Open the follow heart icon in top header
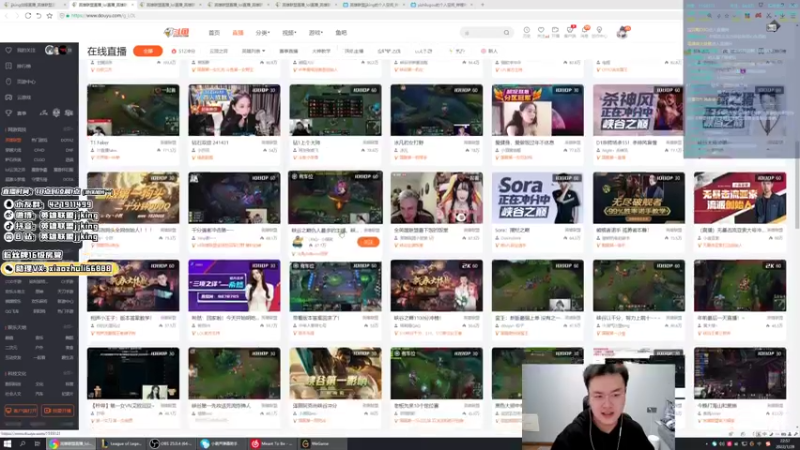 click(x=541, y=31)
